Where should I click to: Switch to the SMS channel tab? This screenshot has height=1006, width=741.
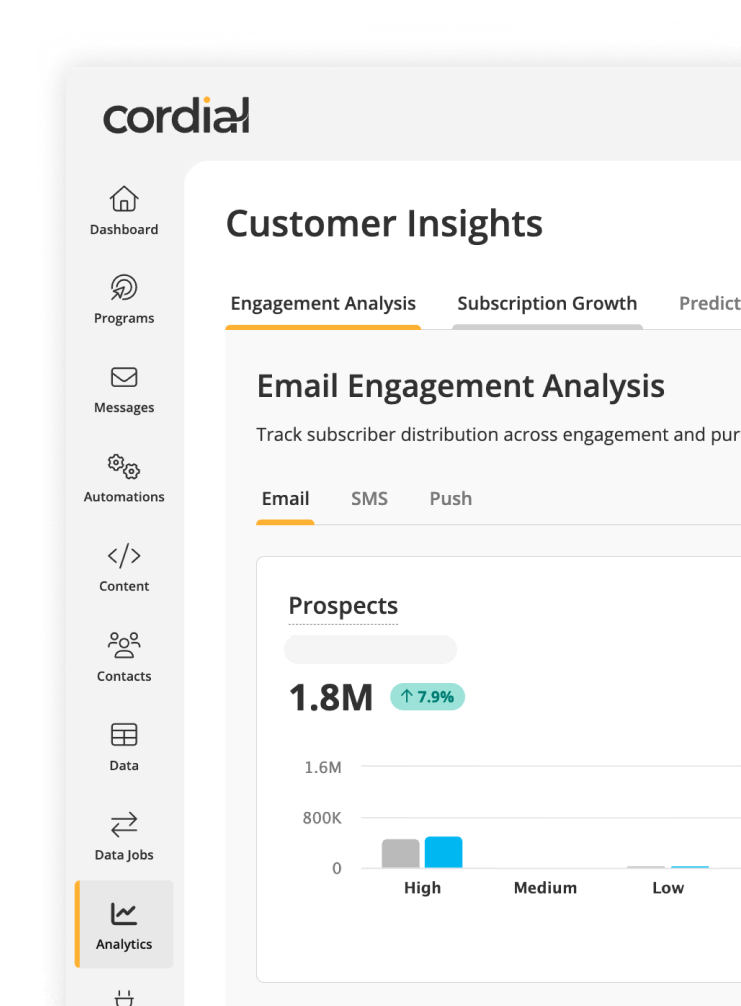click(369, 498)
